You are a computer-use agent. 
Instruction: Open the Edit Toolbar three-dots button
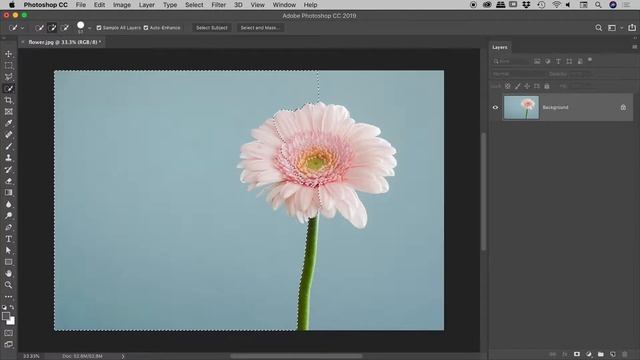point(9,297)
